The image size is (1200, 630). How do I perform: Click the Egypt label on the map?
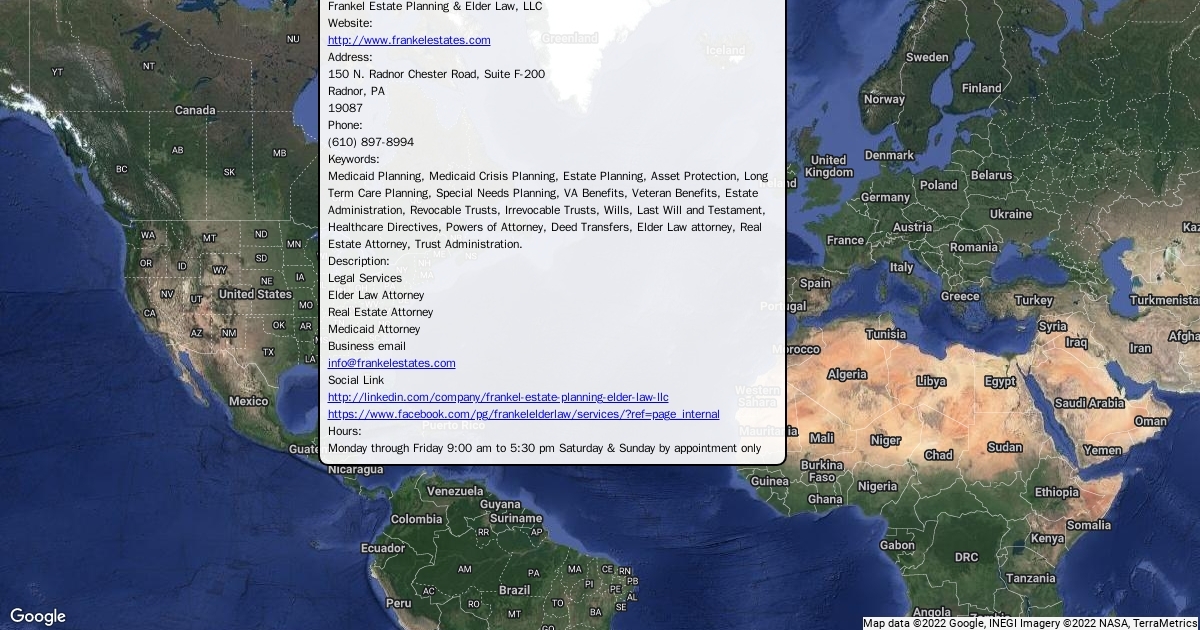(999, 381)
